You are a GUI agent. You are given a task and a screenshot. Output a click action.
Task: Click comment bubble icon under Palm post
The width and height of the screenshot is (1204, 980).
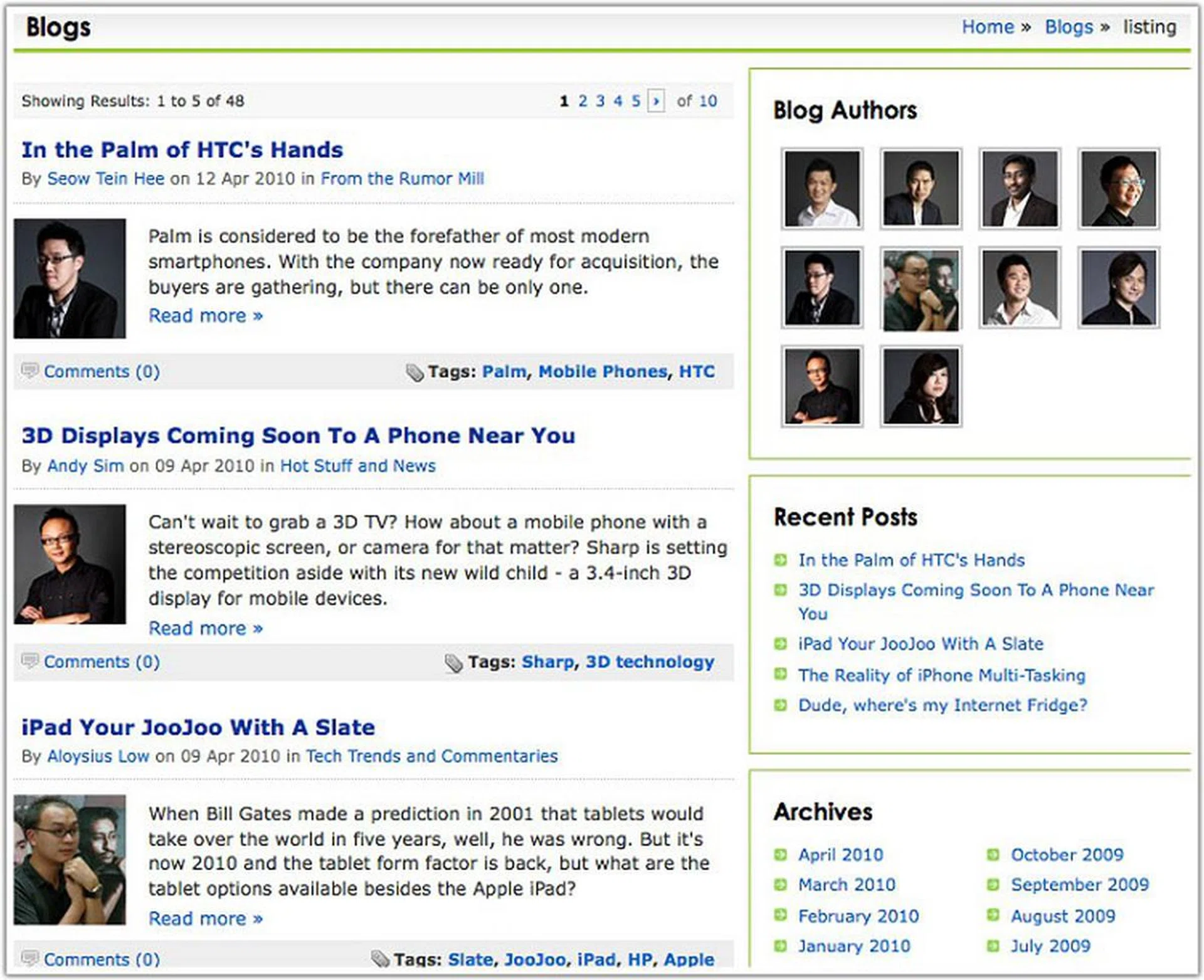click(x=29, y=370)
